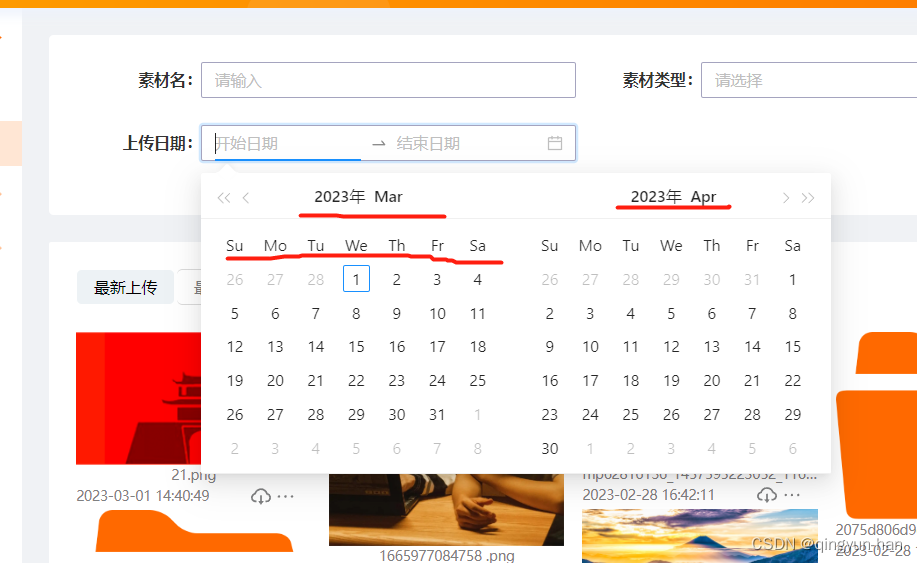This screenshot has height=563, width=917.
Task: Click file name 21.png
Action: [194, 475]
